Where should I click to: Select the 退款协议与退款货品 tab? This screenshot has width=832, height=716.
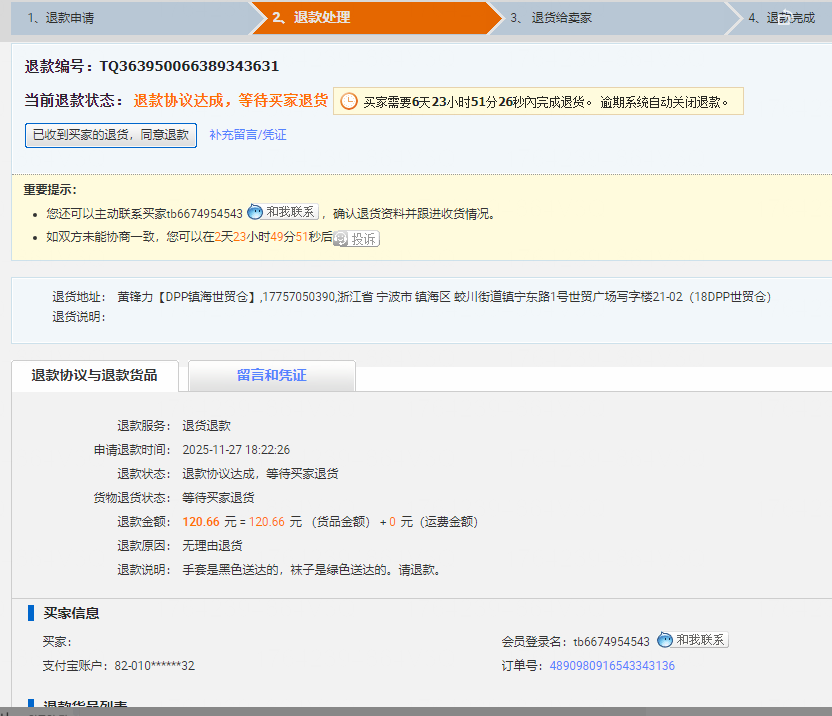(x=94, y=376)
